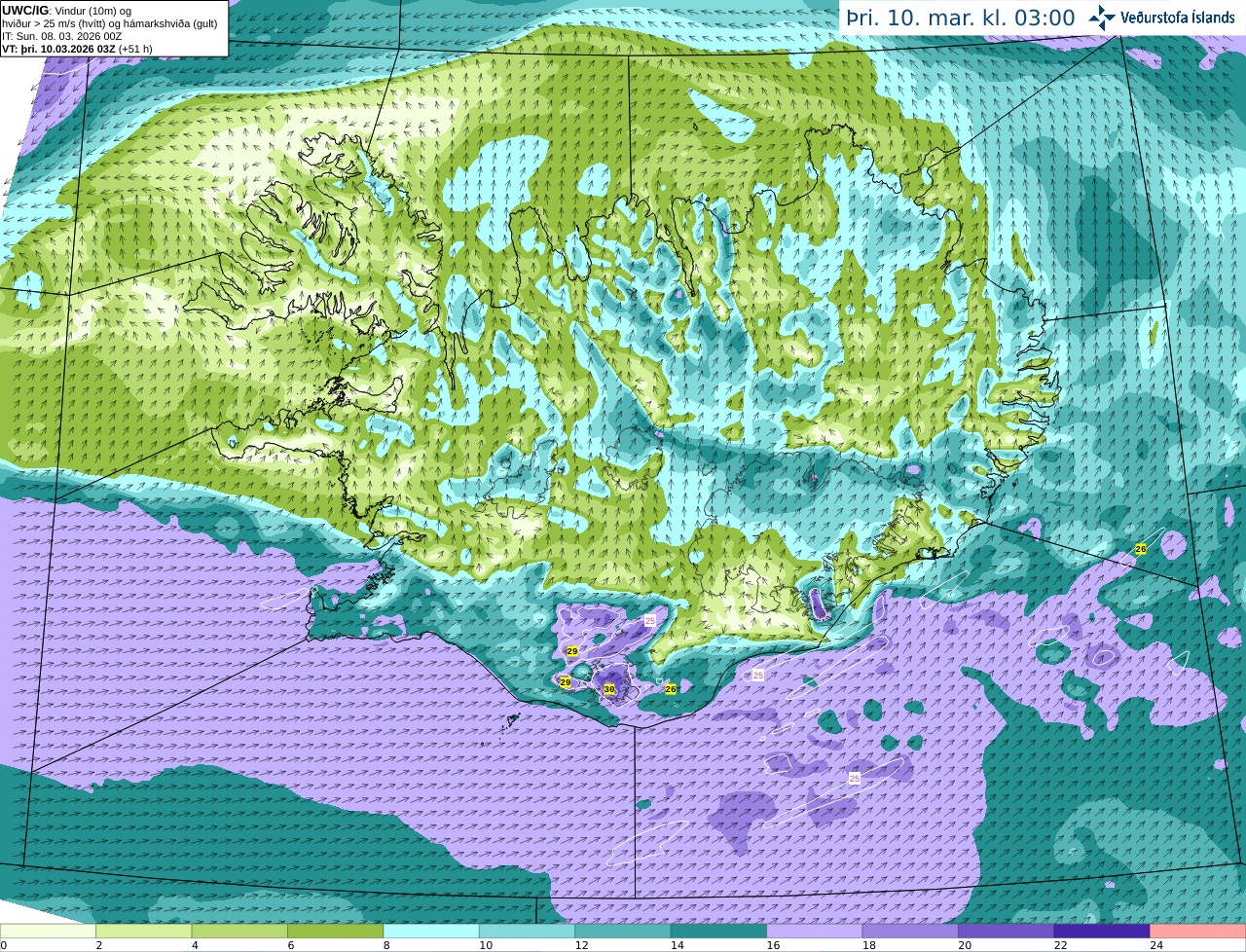Pick the 10–12 m/s turquoise legend swatch
Viewport: 1246px width, 952px height.
(528, 931)
